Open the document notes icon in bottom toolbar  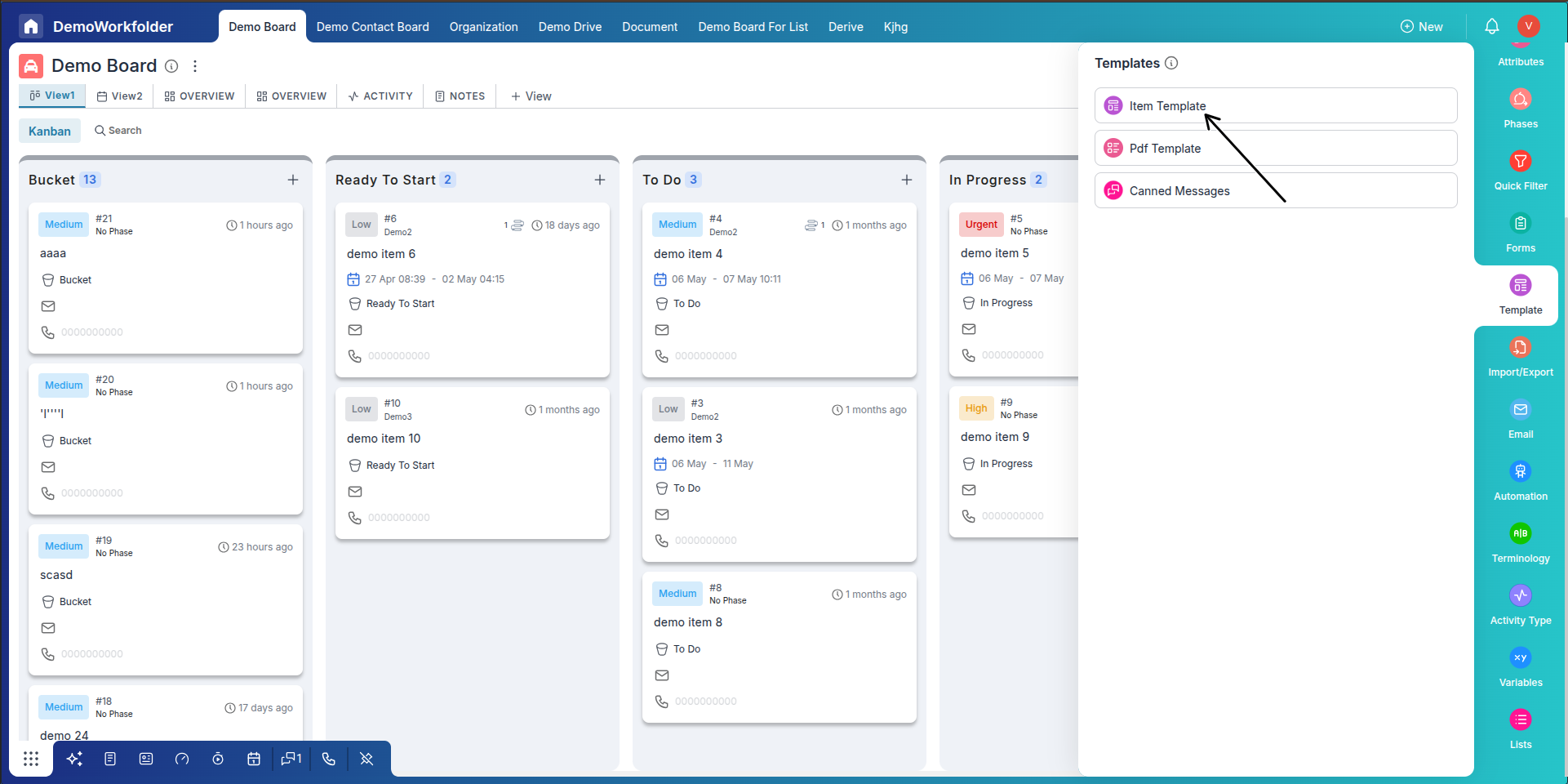[110, 759]
